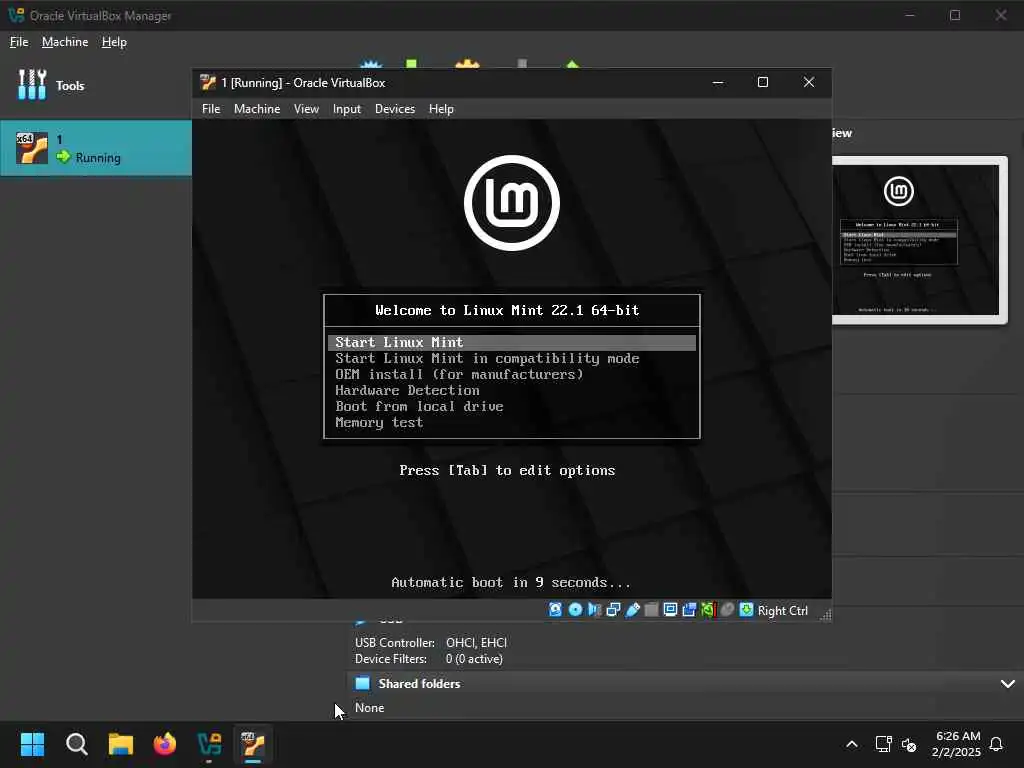Show hidden system tray icons

click(852, 744)
